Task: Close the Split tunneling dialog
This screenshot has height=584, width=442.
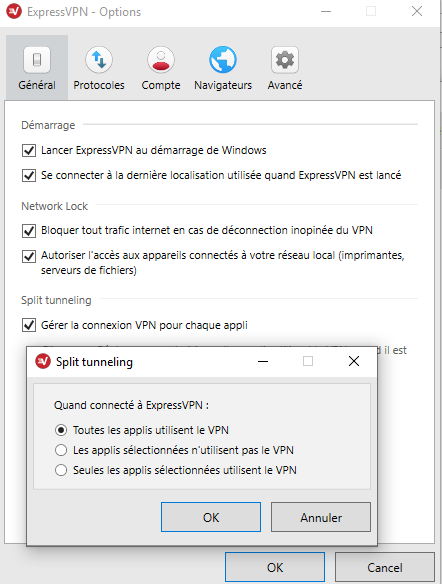Action: coord(354,361)
